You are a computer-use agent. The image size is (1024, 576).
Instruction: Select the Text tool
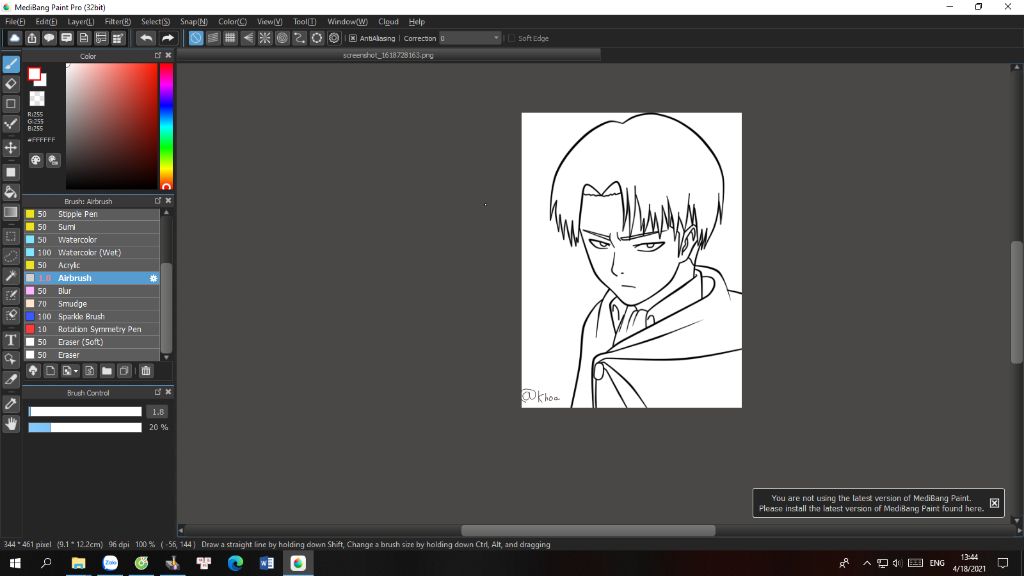pyautogui.click(x=11, y=340)
